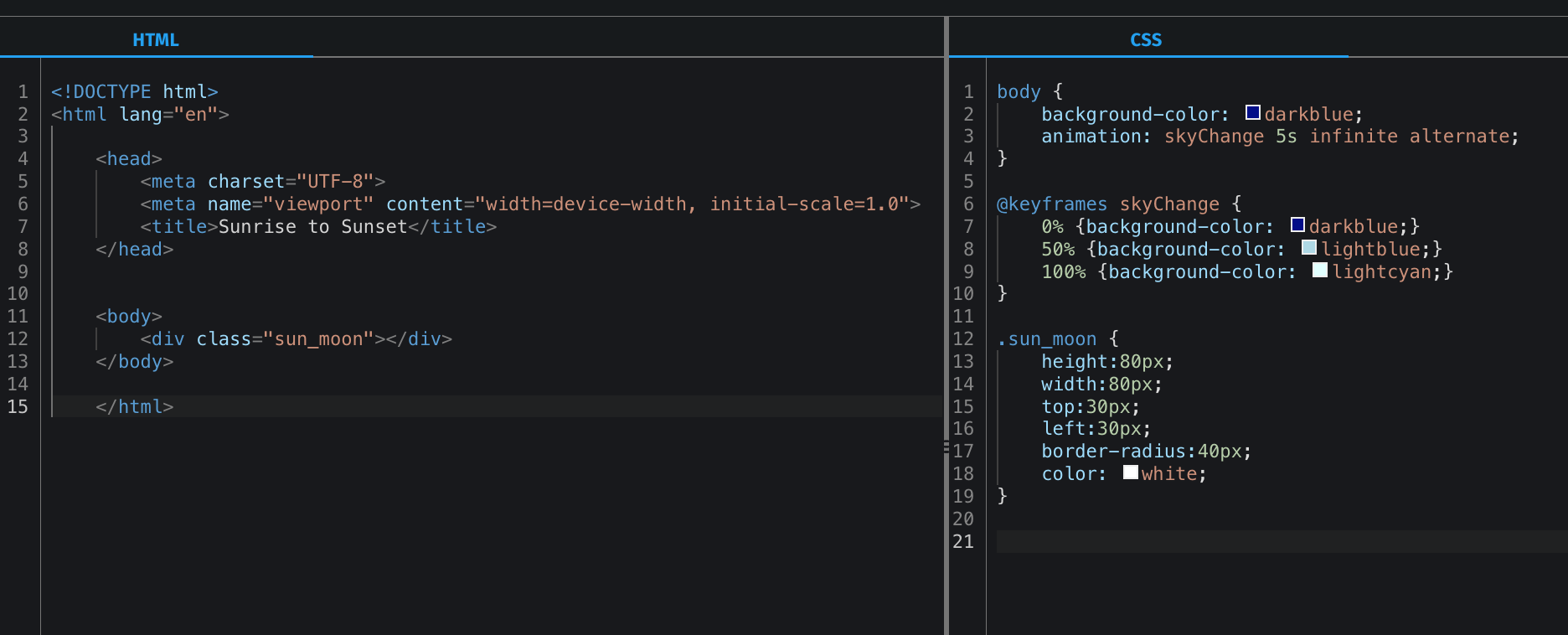Click the opening '<body>' tag in HTML
1568x635 pixels.
click(x=129, y=317)
